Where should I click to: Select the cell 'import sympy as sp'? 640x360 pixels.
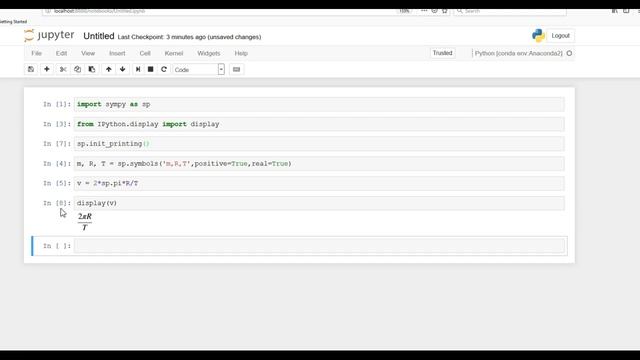319,104
